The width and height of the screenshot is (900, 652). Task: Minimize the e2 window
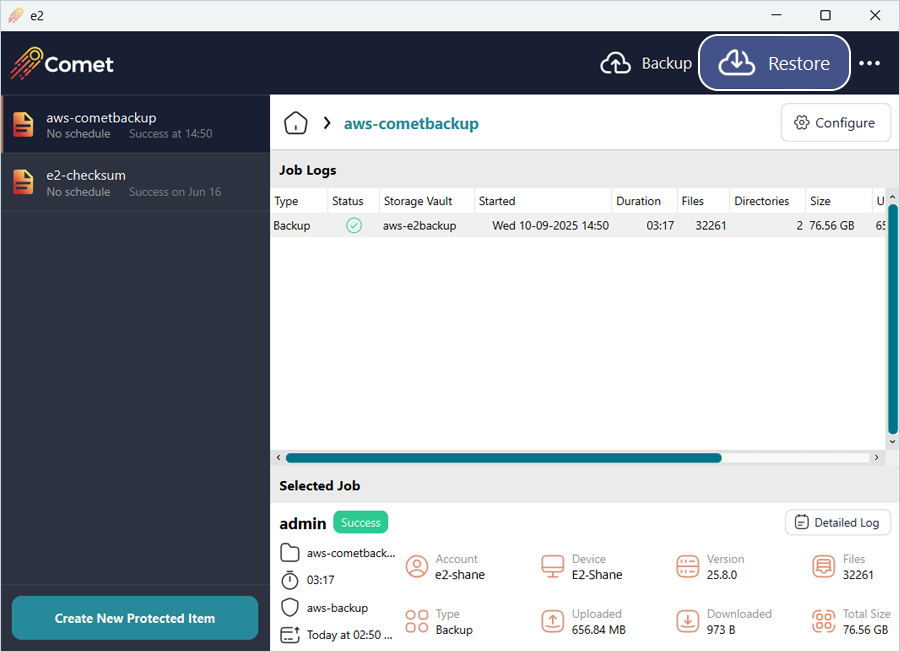coord(776,15)
